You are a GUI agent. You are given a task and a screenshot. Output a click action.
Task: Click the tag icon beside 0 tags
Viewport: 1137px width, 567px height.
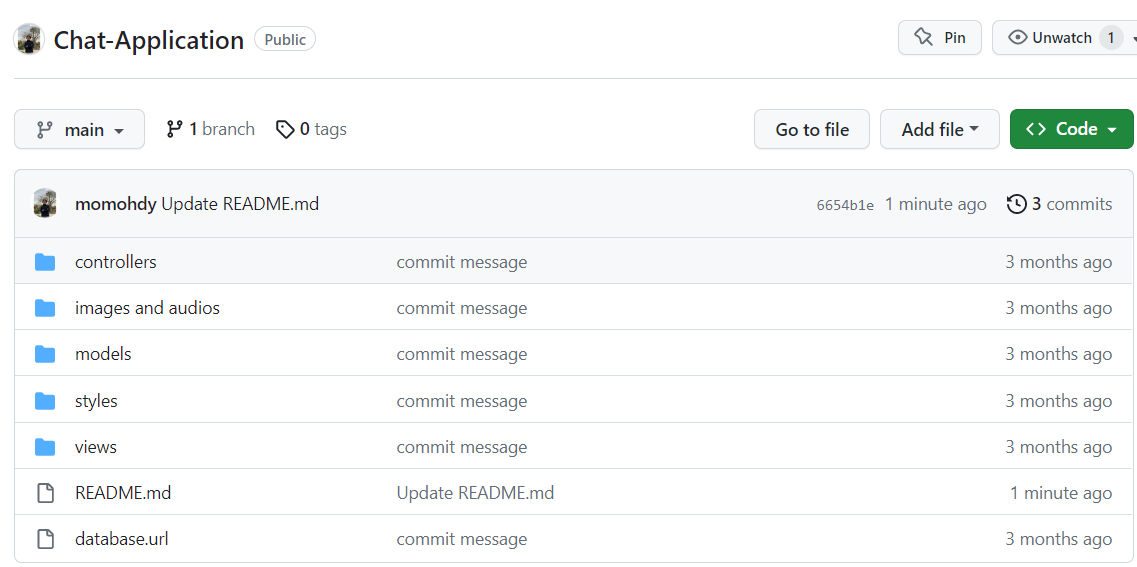pyautogui.click(x=285, y=129)
